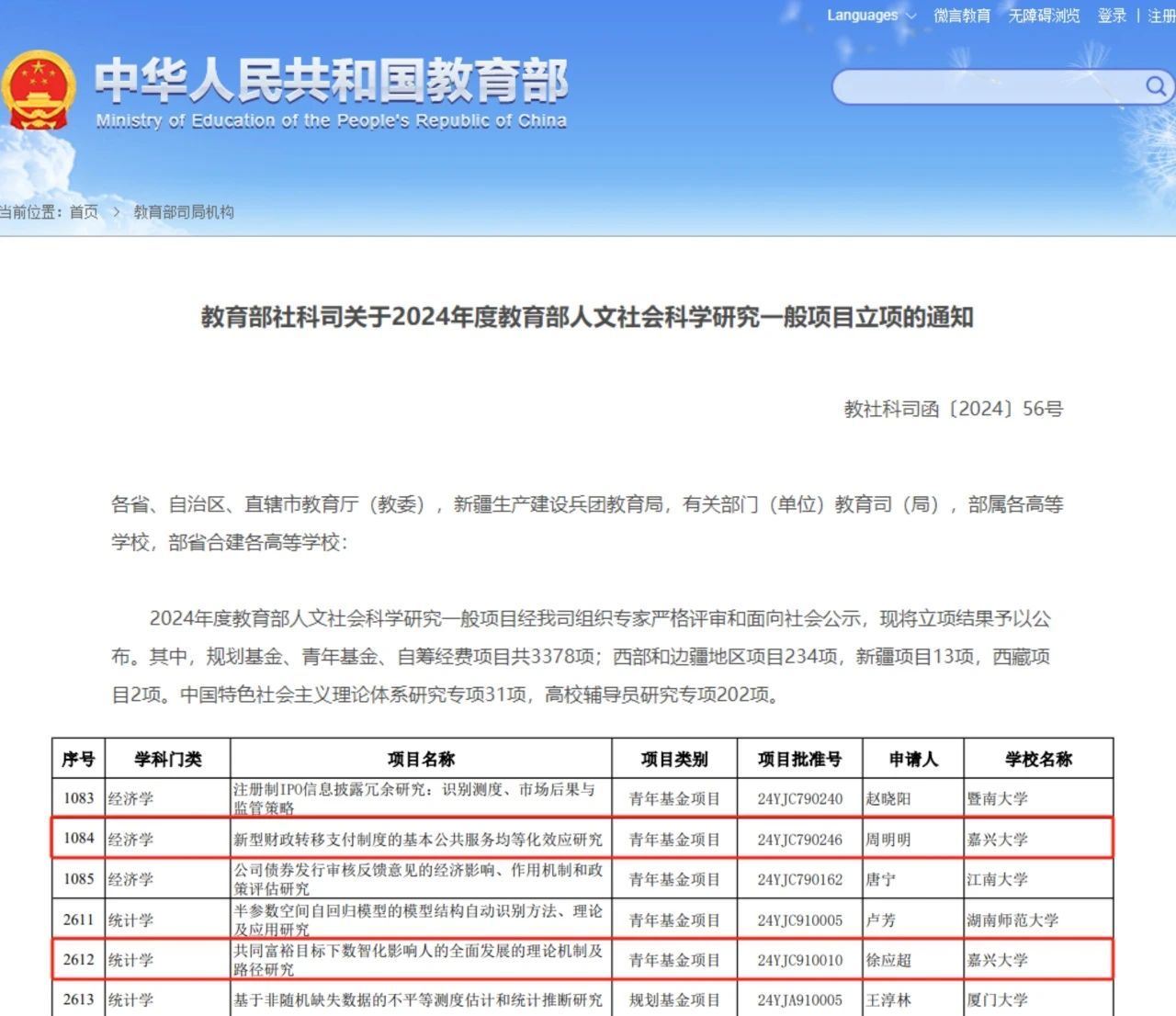Click the 微言教育 link

click(962, 16)
